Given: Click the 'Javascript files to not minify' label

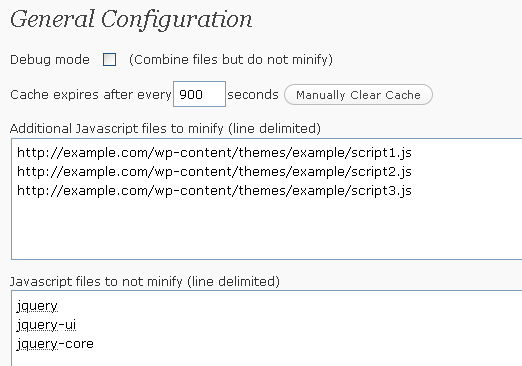Looking at the screenshot, I should point(145,281).
